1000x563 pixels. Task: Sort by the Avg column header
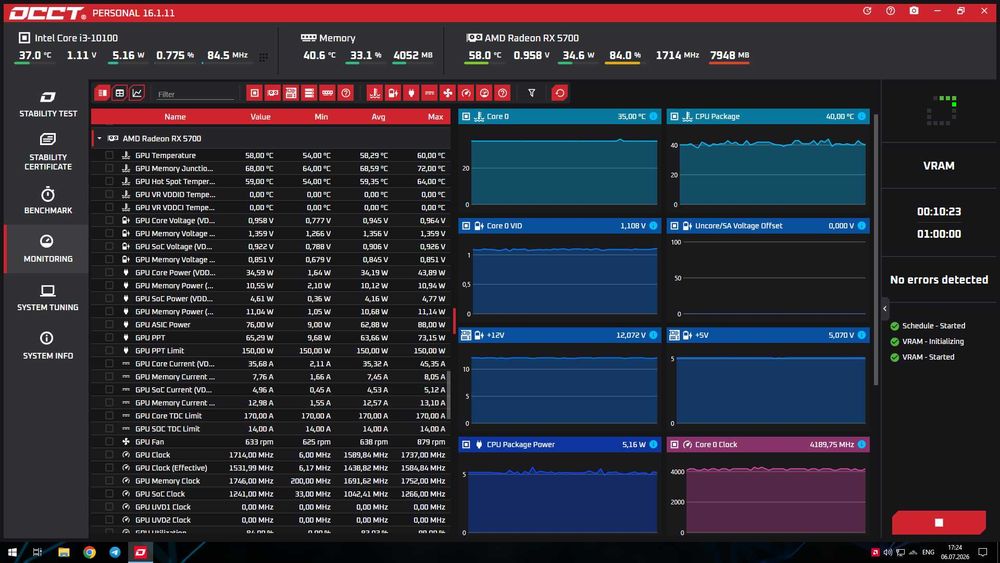click(x=378, y=117)
